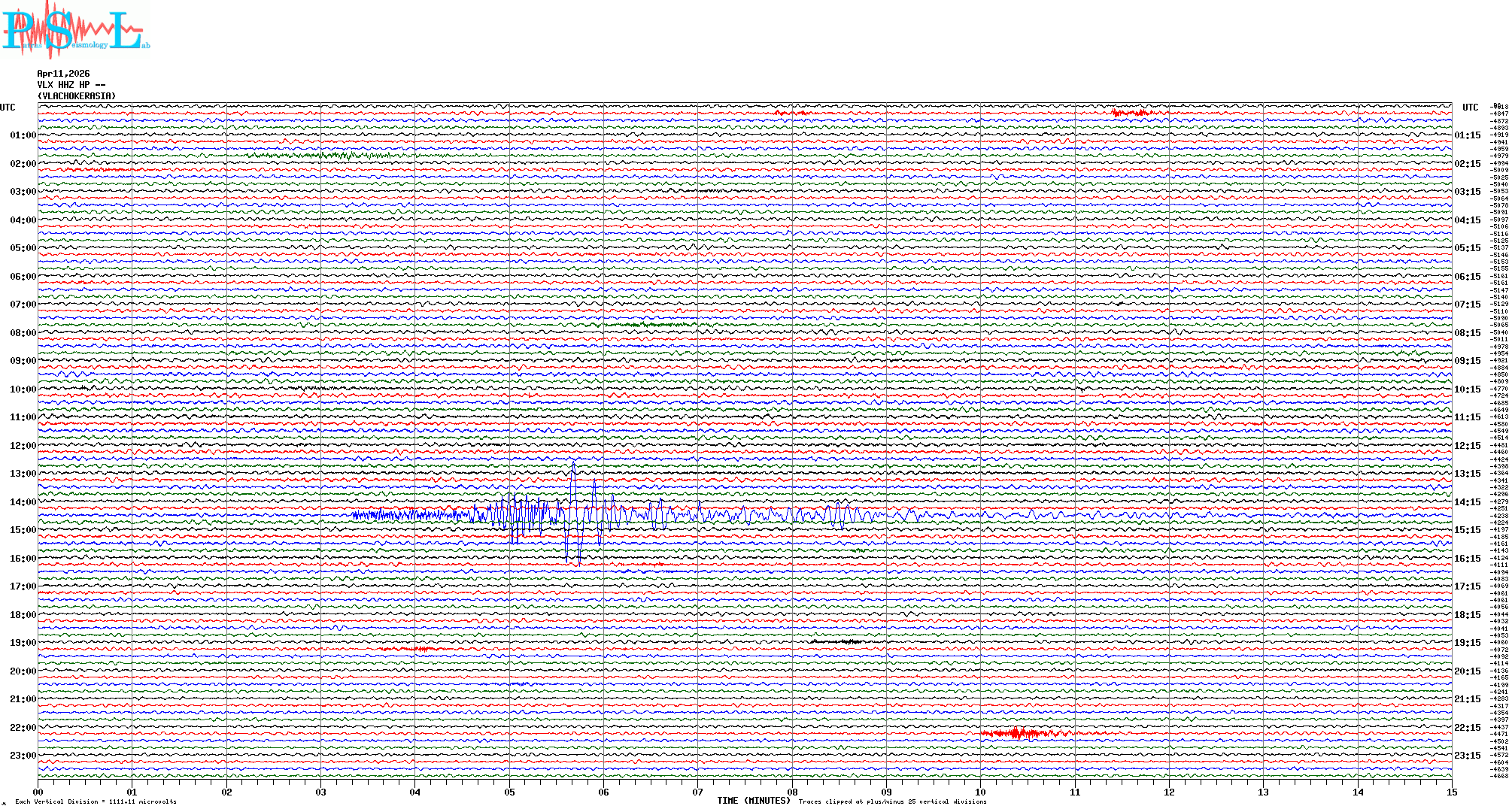Click the Apr11,2026 date text
This screenshot has height=812, width=1512.
(63, 74)
